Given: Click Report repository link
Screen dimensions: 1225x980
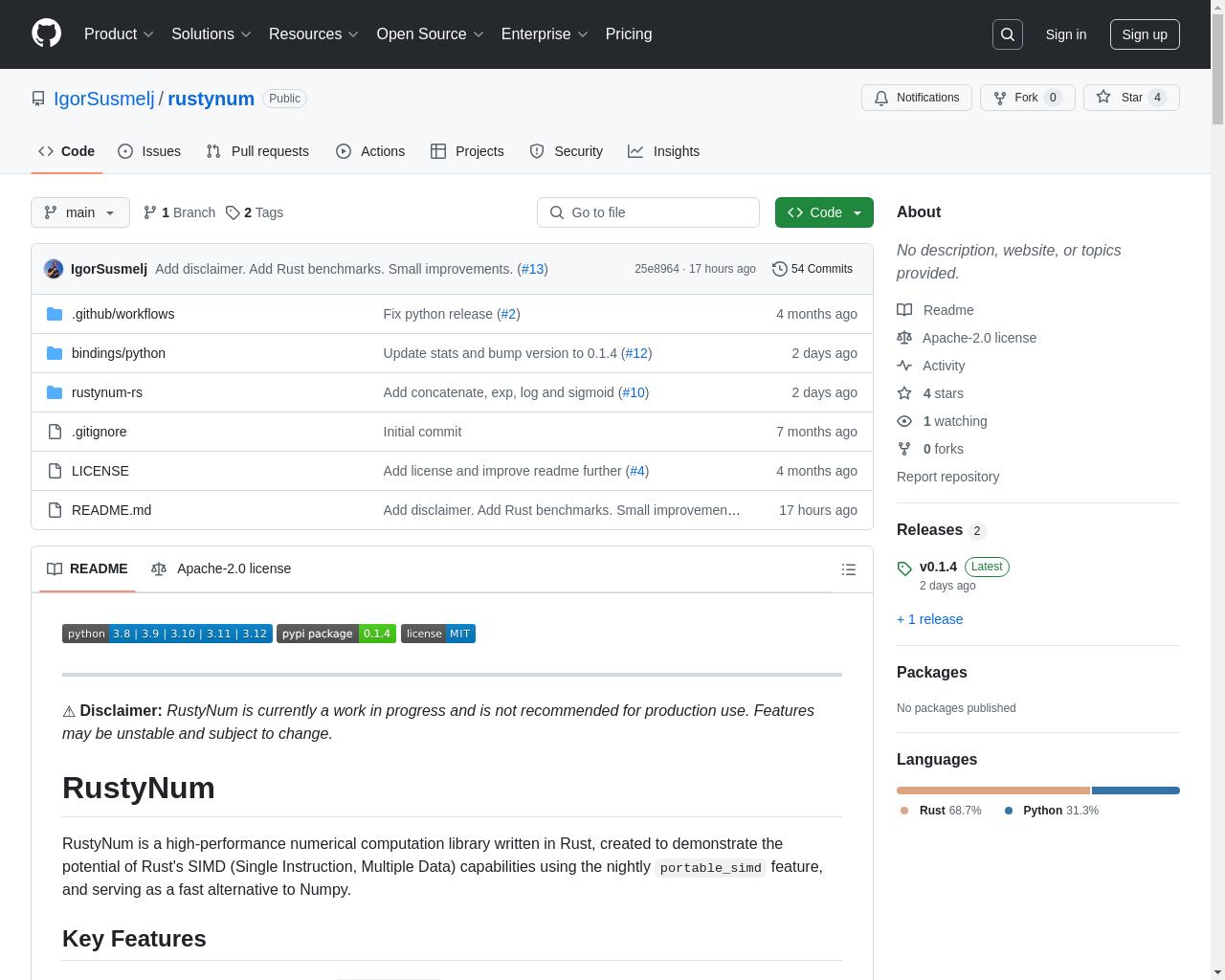Looking at the screenshot, I should [x=947, y=477].
